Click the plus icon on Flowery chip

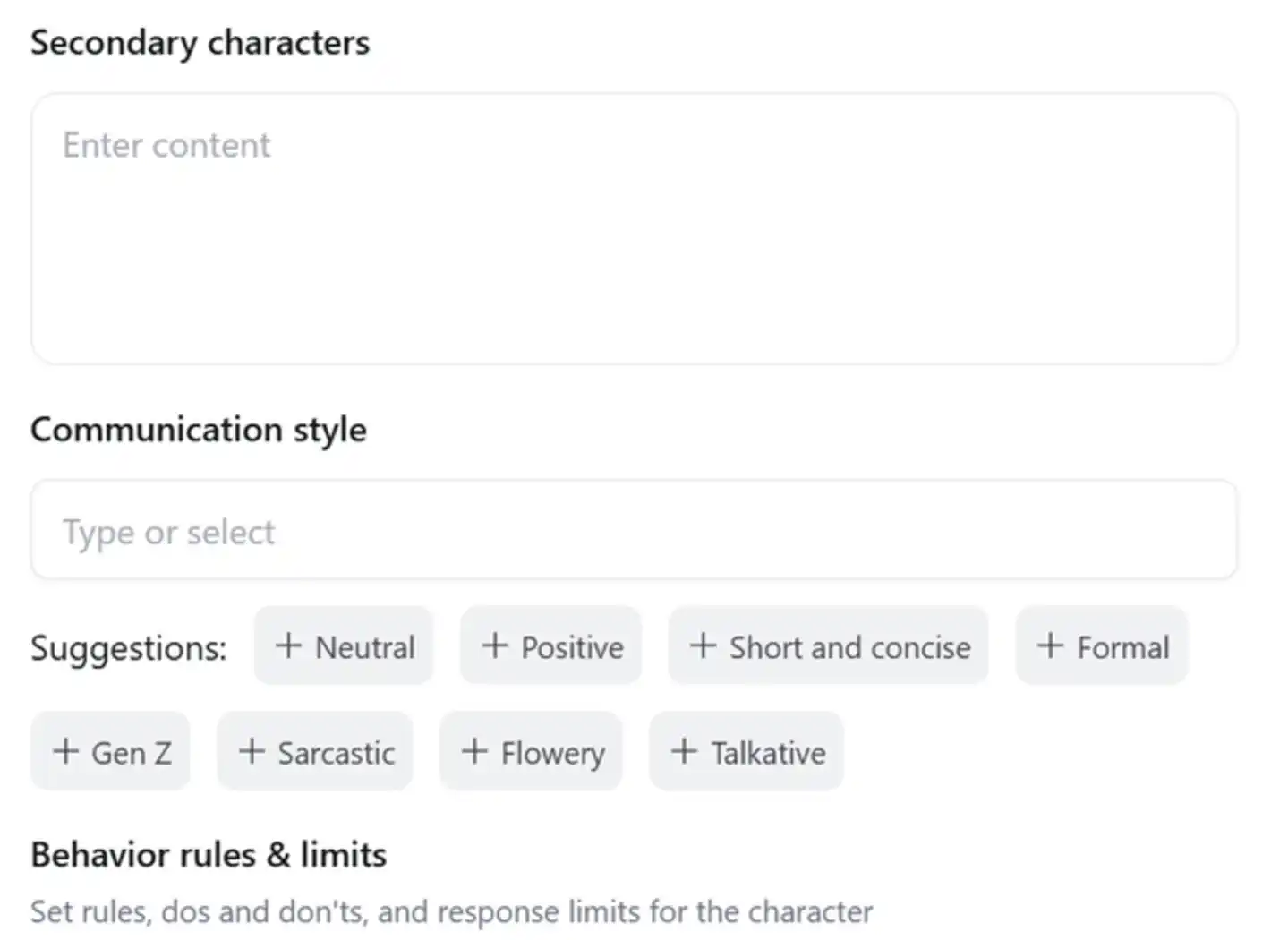click(x=474, y=751)
